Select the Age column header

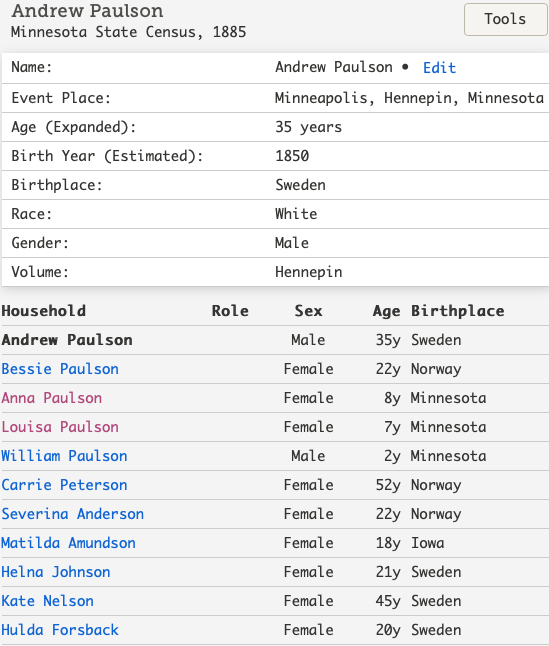[x=386, y=311]
